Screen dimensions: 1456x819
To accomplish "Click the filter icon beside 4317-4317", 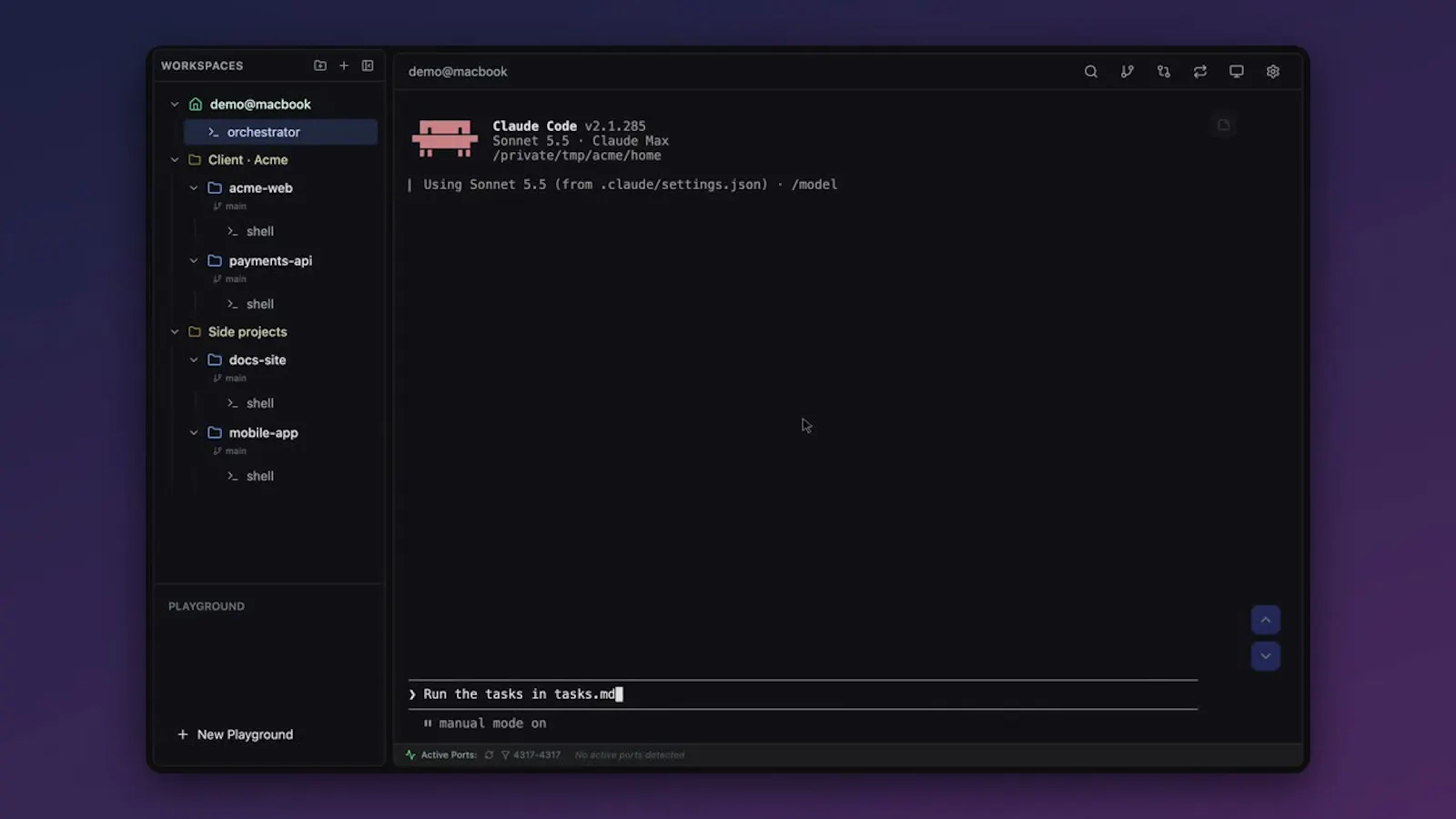I will (505, 754).
